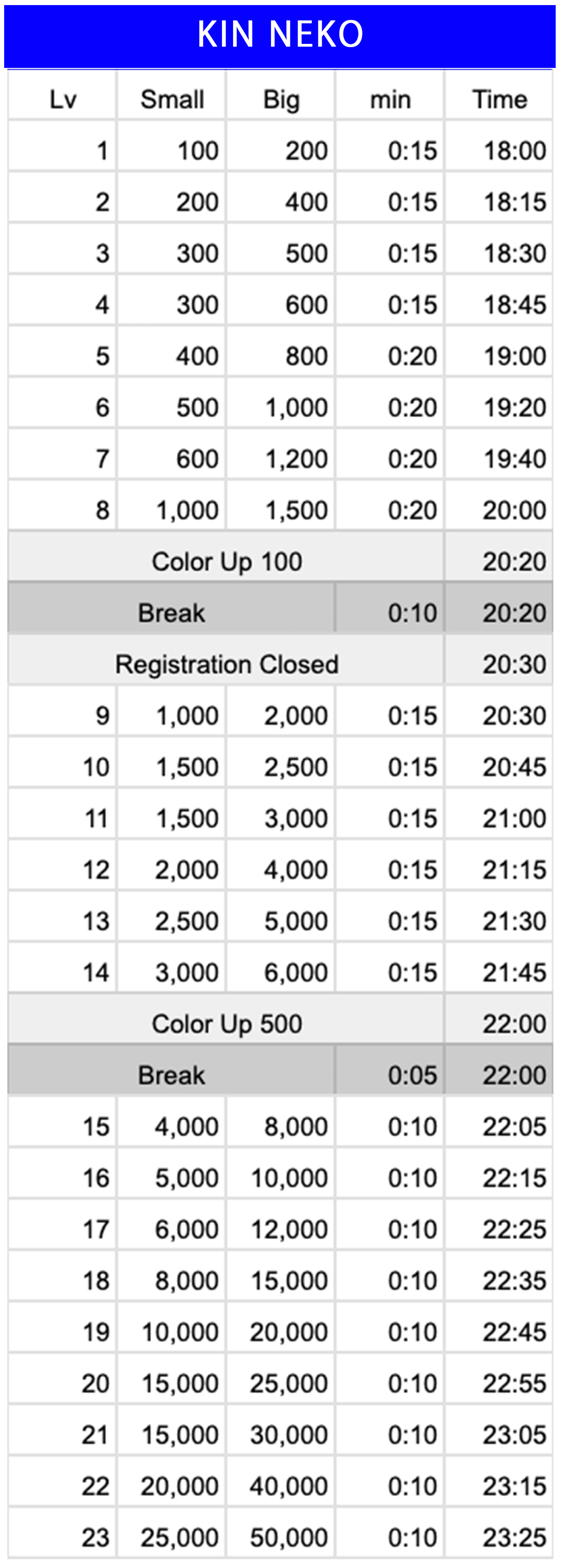564x1568 pixels.
Task: Click the Color Up 100 row label
Action: (227, 562)
